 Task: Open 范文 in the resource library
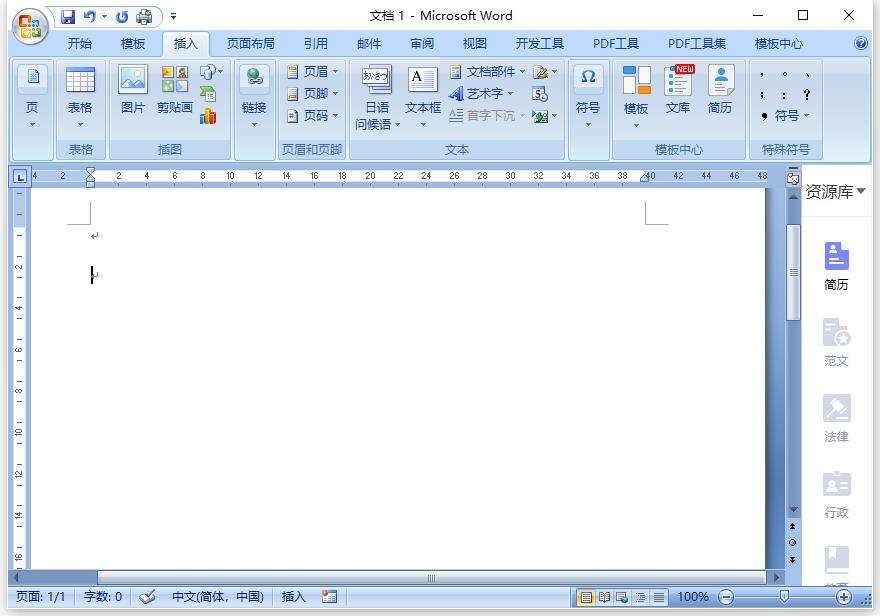pos(836,342)
